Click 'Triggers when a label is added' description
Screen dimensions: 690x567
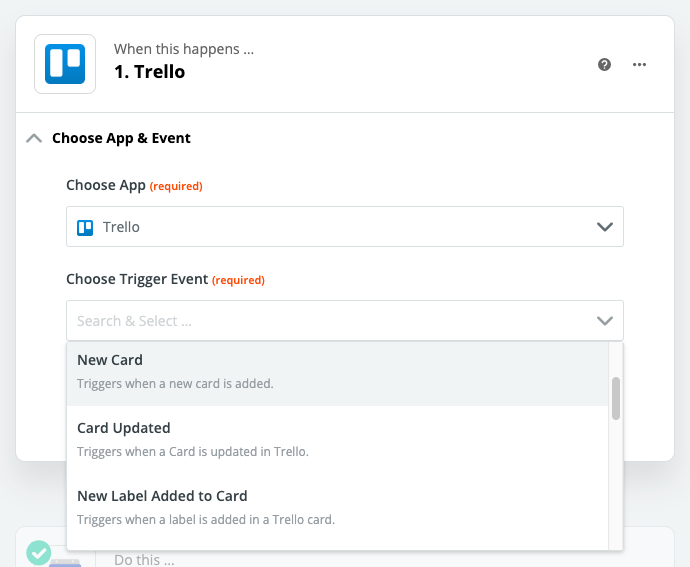[206, 519]
